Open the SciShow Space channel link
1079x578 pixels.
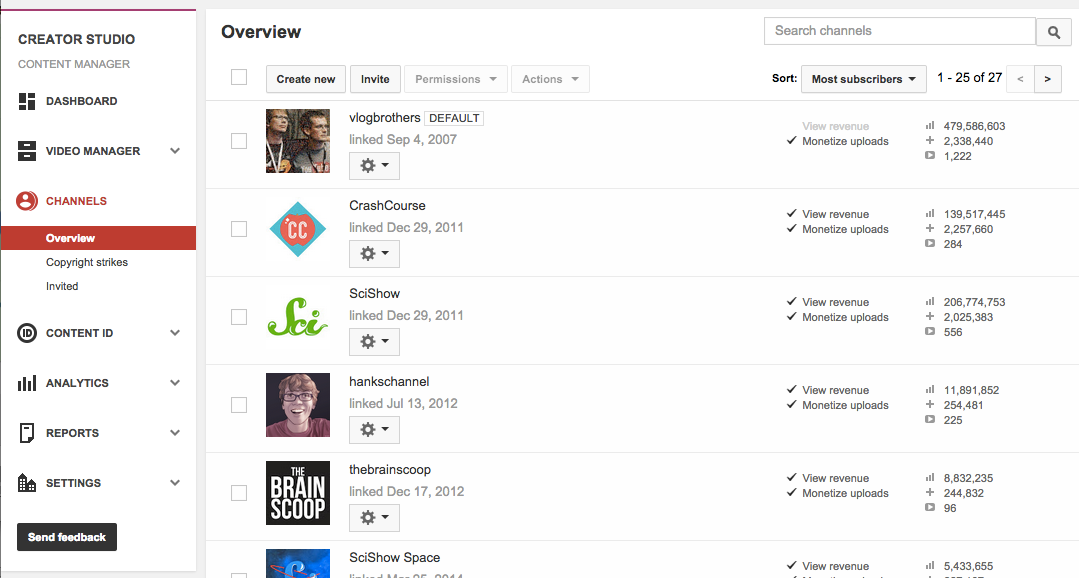tap(394, 558)
